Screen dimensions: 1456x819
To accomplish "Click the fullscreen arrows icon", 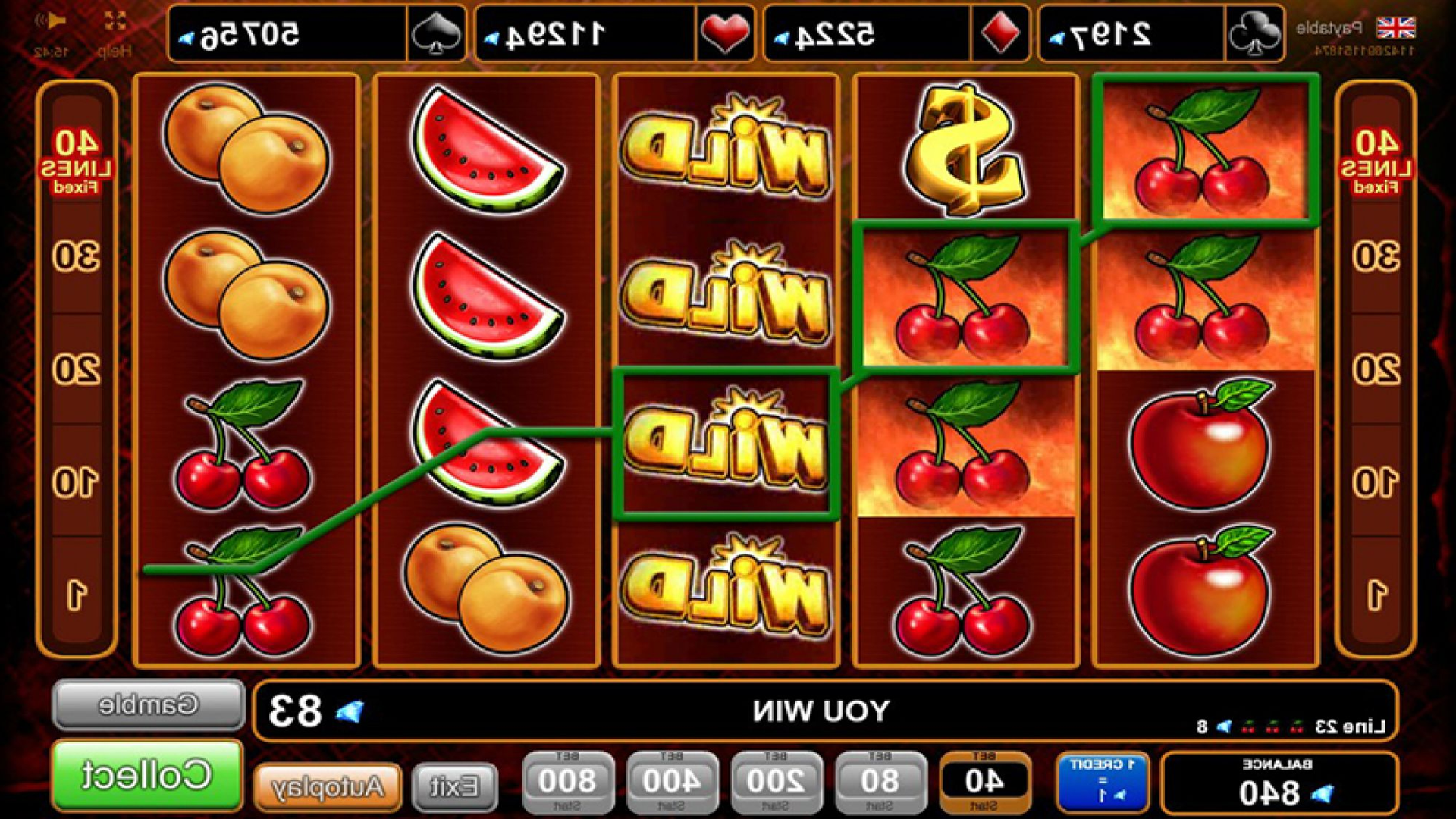I will [115, 21].
